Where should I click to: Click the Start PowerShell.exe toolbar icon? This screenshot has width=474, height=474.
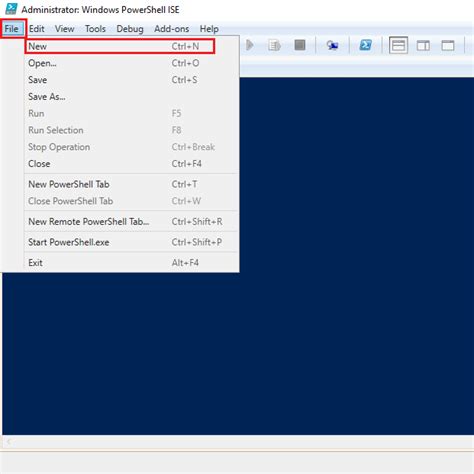pyautogui.click(x=366, y=45)
